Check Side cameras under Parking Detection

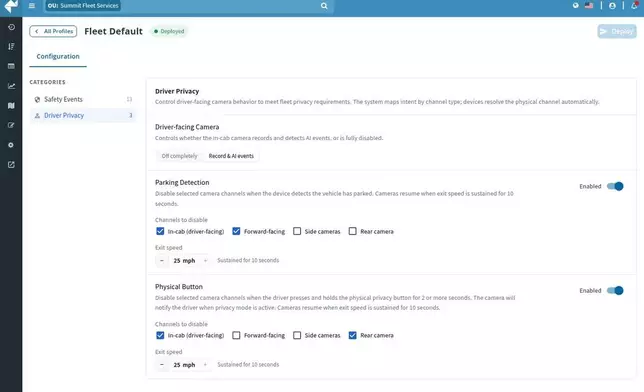click(297, 231)
